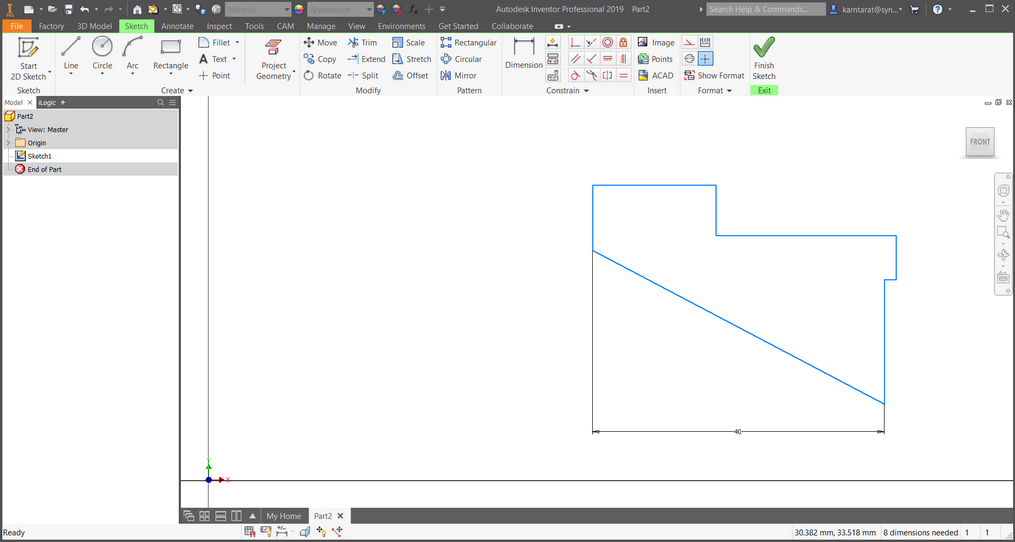Viewport: 1015px width, 542px height.
Task: Insert an Image into the sketch
Action: coord(656,42)
